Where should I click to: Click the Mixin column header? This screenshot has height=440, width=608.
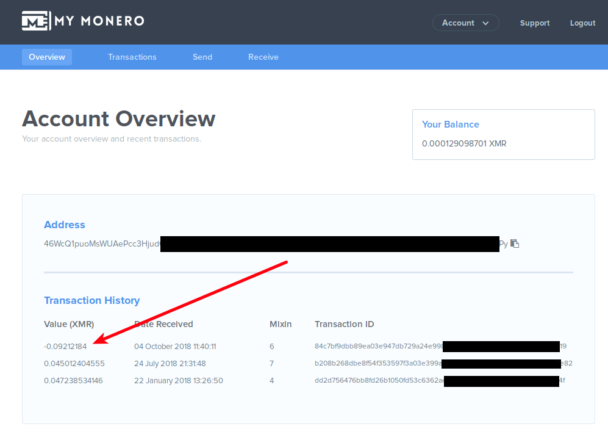pos(280,324)
